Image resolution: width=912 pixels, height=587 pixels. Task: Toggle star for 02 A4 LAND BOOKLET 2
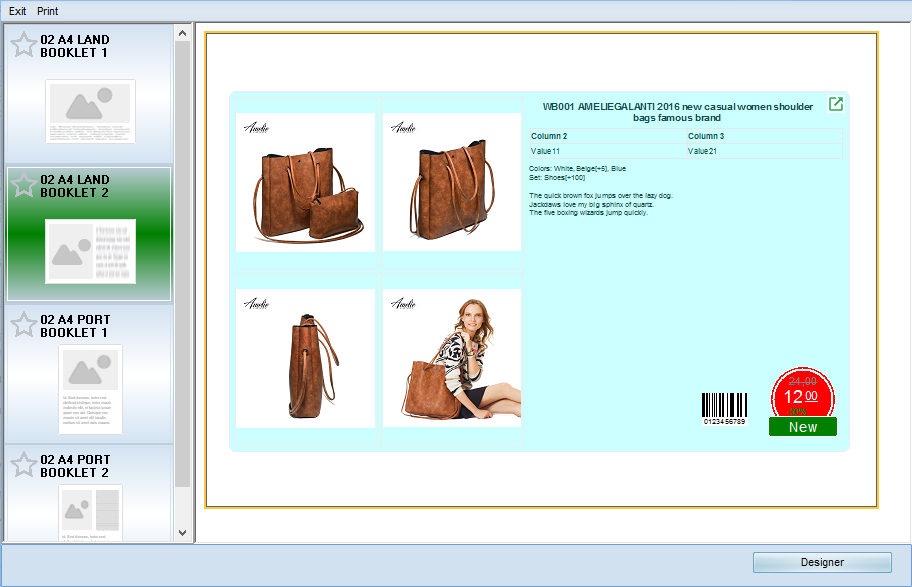point(23,185)
